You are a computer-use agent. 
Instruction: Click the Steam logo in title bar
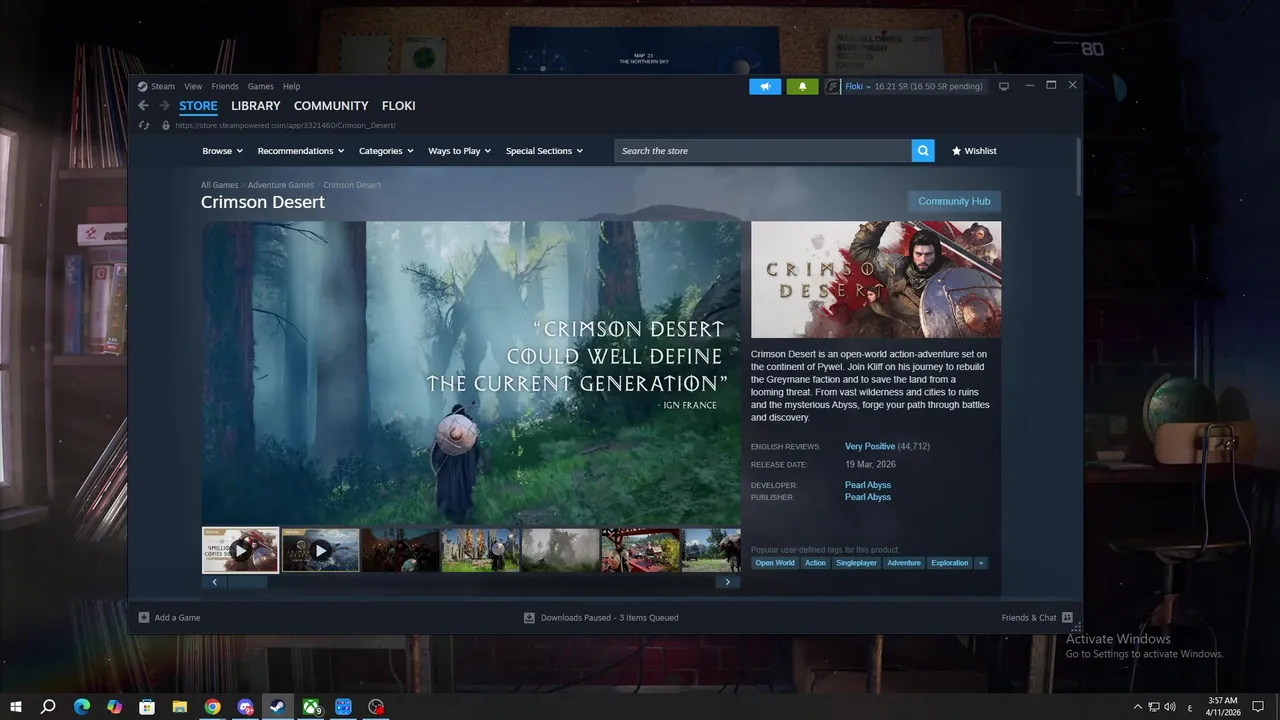tap(143, 87)
